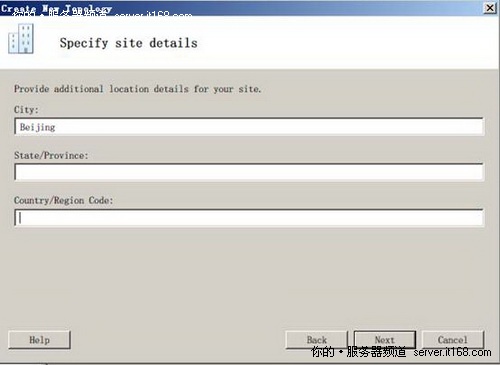Proceed with the Next button
Viewport: 500px width, 365px height.
[385, 340]
